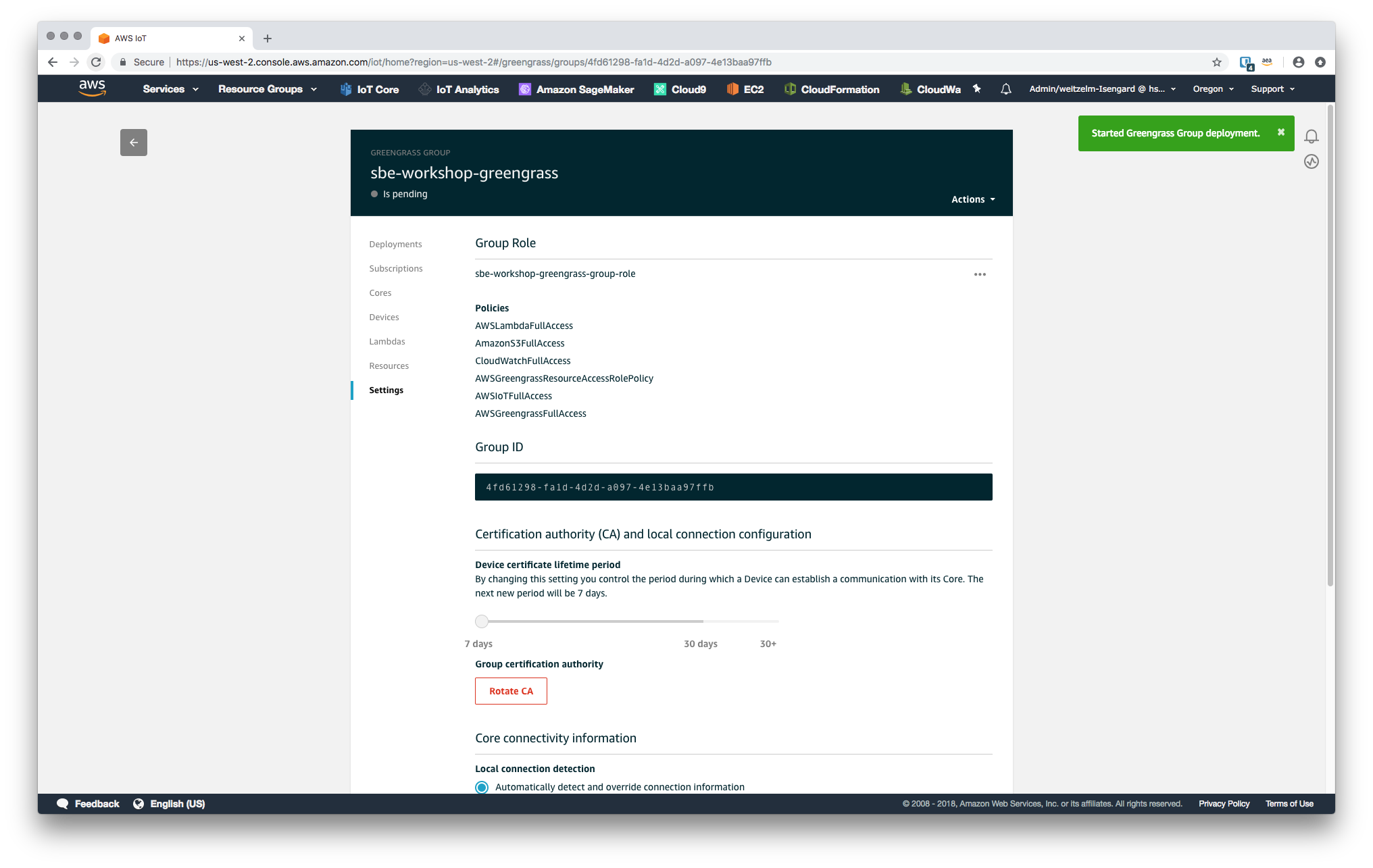This screenshot has height=868, width=1373.
Task: Click the Group ID value box
Action: pyautogui.click(x=733, y=487)
